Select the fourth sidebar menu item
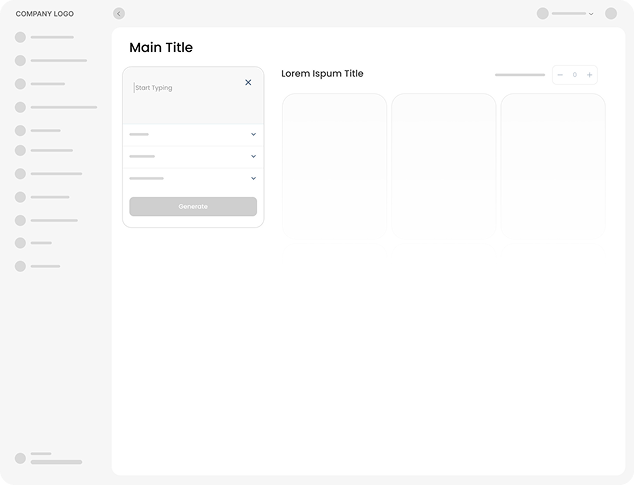634x485 pixels. point(62,107)
